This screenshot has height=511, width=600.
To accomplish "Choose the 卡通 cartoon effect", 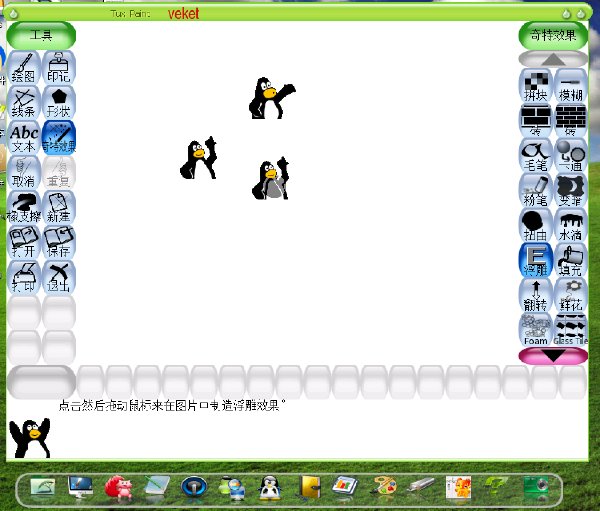I will [x=571, y=155].
